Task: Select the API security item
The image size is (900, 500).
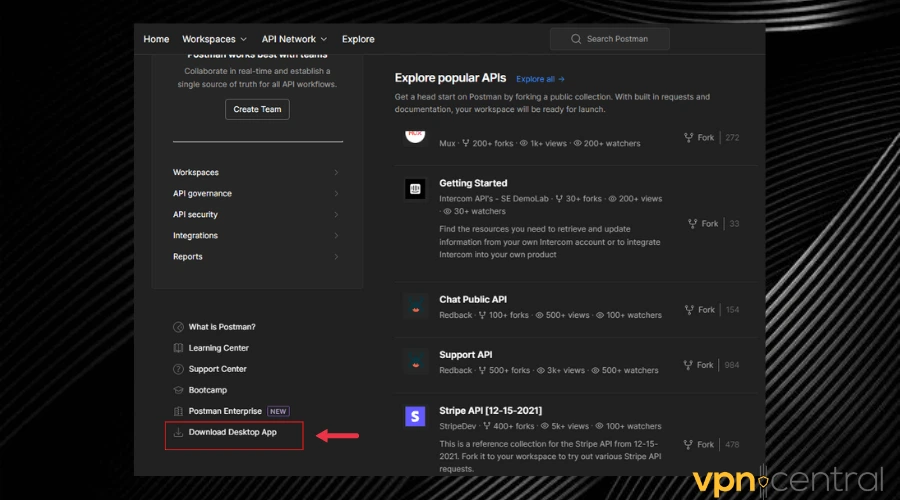Action: tap(195, 215)
